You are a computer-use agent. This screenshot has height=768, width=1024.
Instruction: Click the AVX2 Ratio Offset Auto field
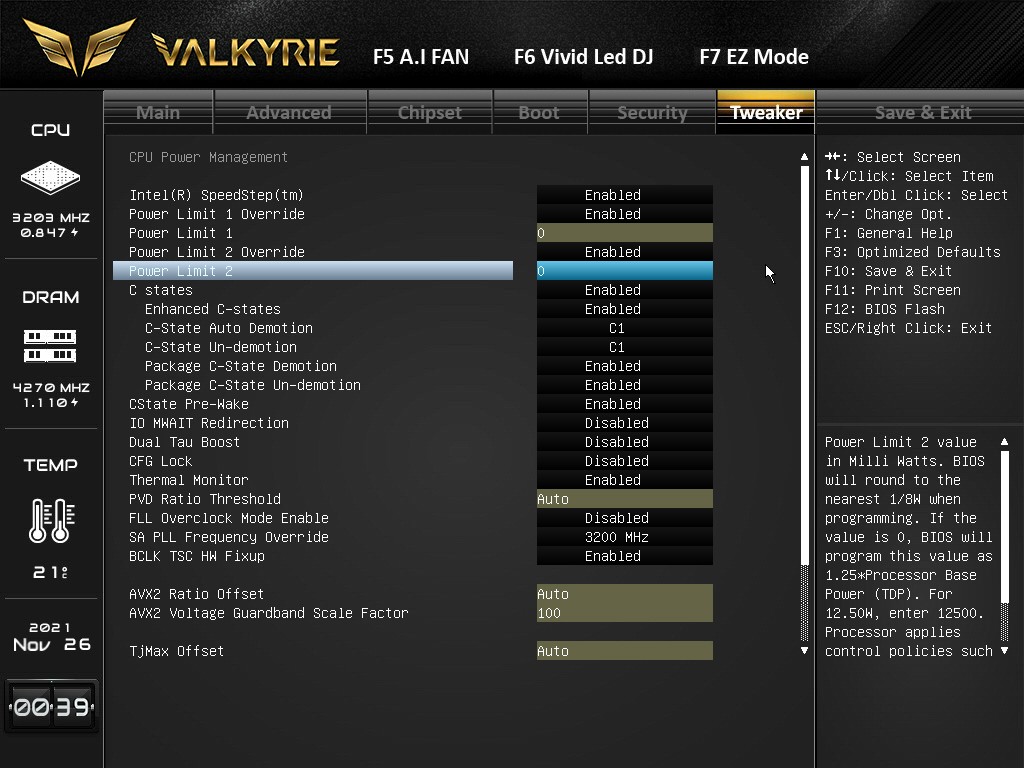(x=624, y=594)
